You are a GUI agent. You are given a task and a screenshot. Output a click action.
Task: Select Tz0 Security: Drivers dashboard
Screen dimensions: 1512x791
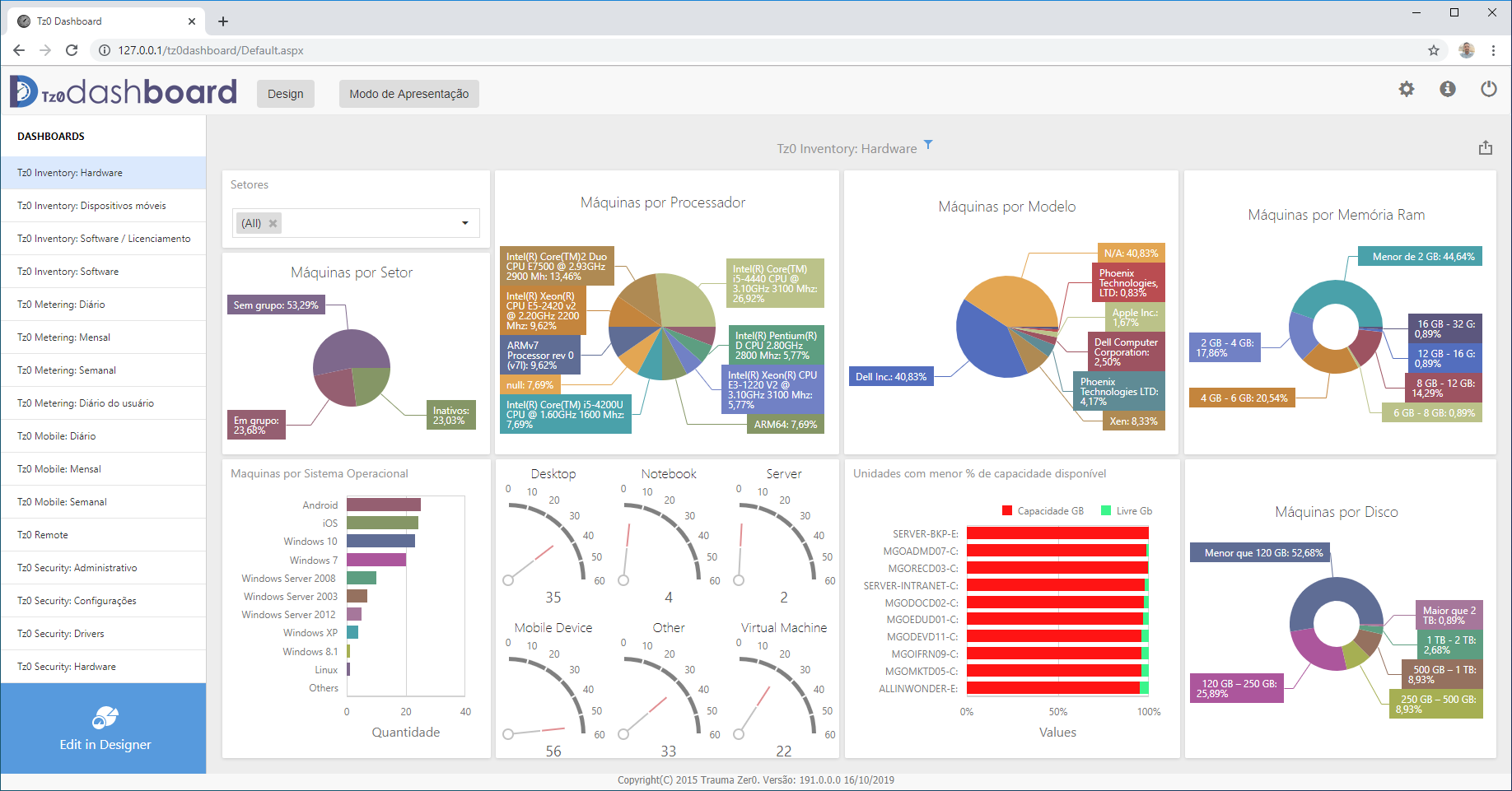[x=61, y=634]
